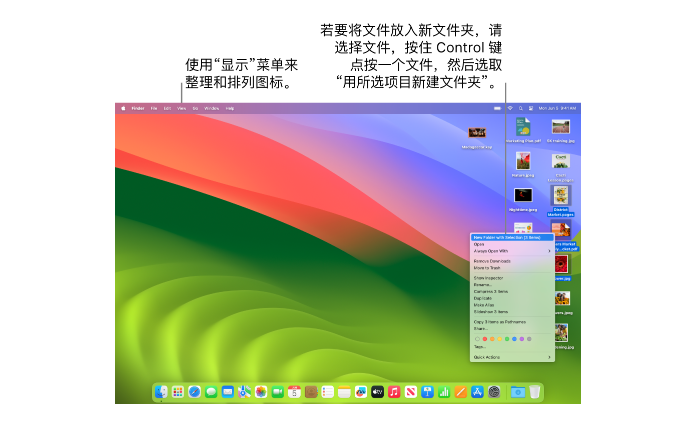690x433 pixels.
Task: Open the View menu
Action: (x=182, y=108)
